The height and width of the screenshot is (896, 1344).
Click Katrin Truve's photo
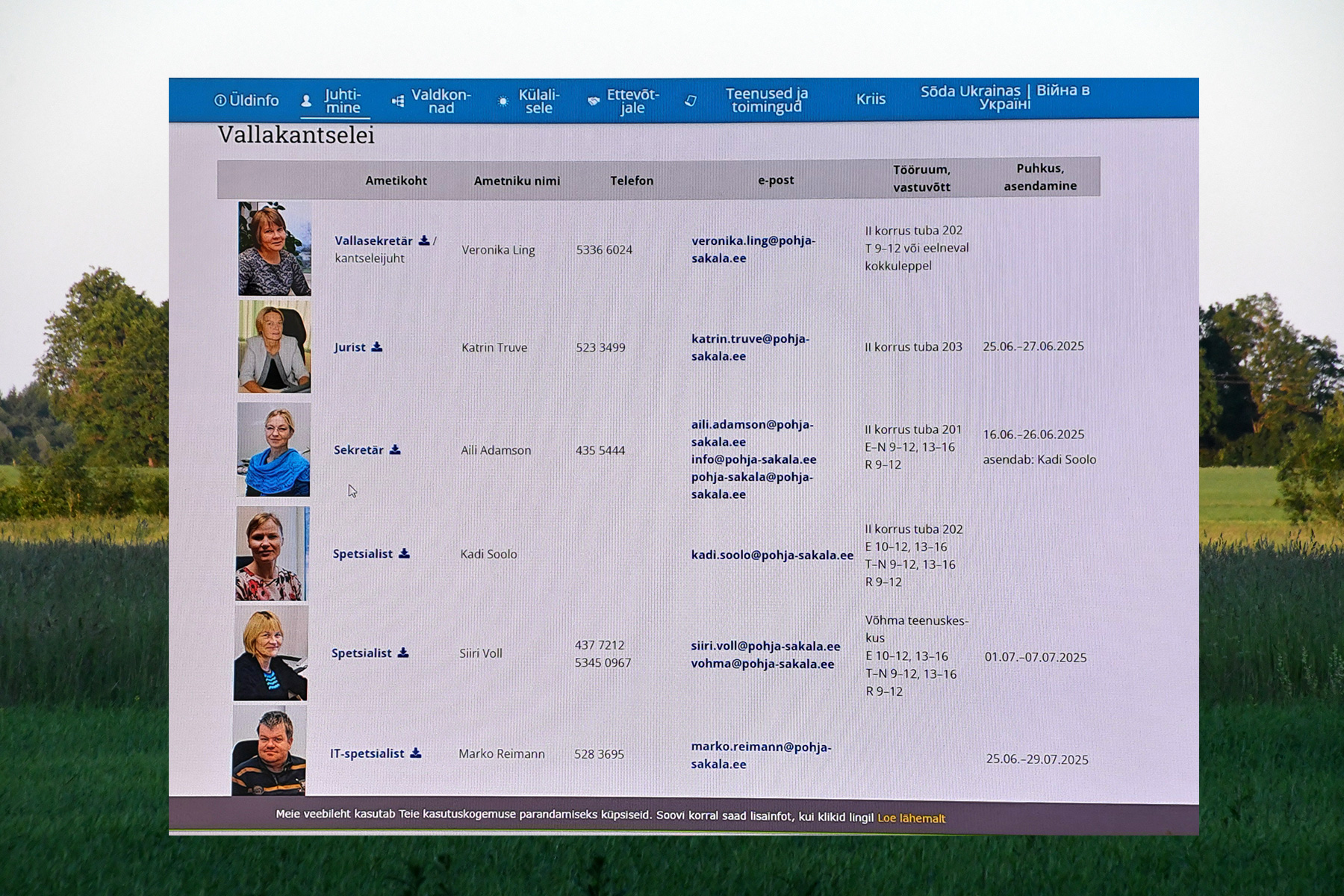tap(274, 346)
